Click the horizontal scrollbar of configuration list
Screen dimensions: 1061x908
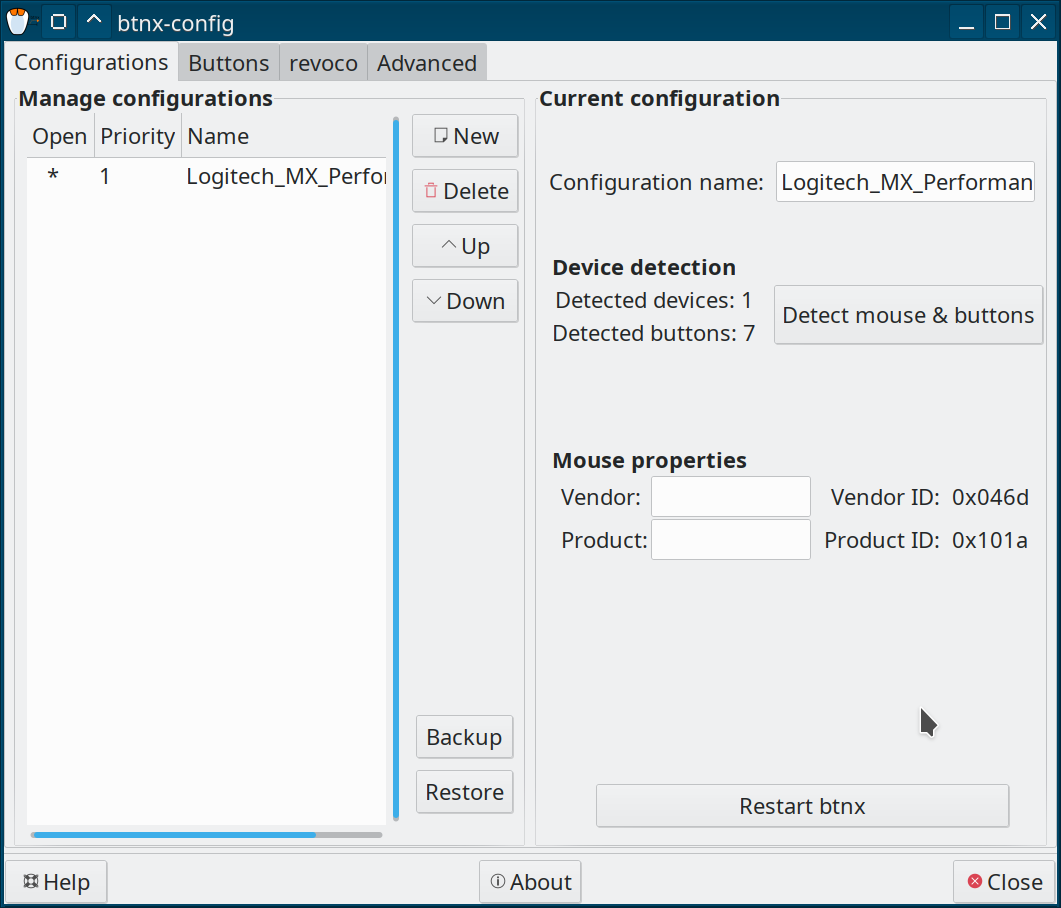pyautogui.click(x=206, y=835)
